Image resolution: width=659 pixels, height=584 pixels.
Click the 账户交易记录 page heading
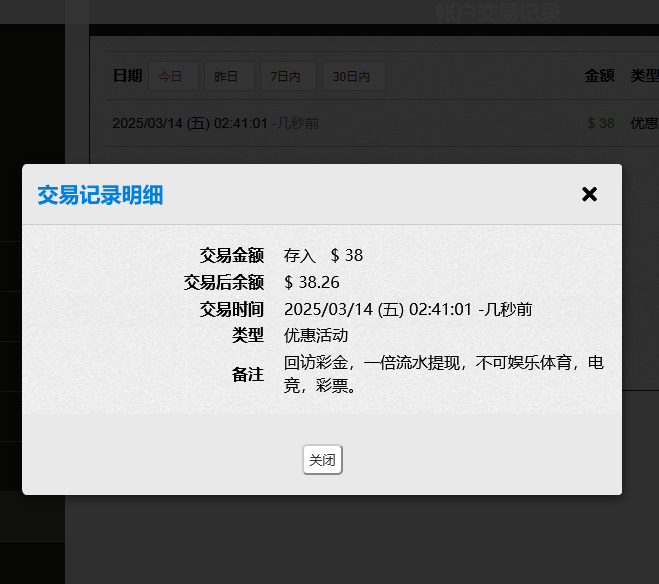(497, 12)
